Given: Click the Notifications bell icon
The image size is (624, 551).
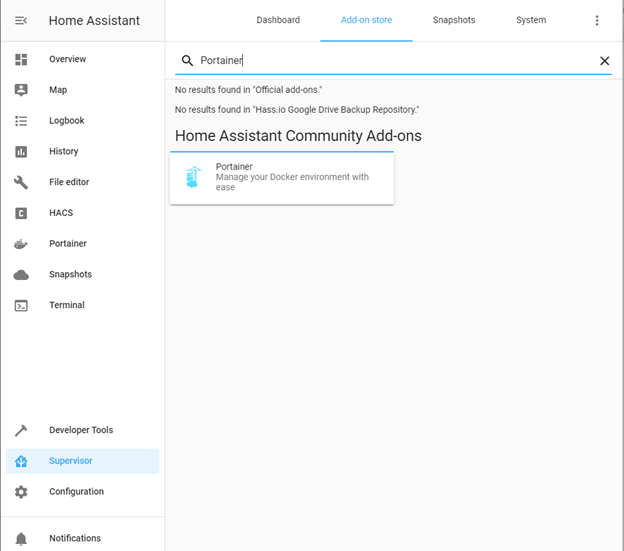Looking at the screenshot, I should [x=21, y=539].
